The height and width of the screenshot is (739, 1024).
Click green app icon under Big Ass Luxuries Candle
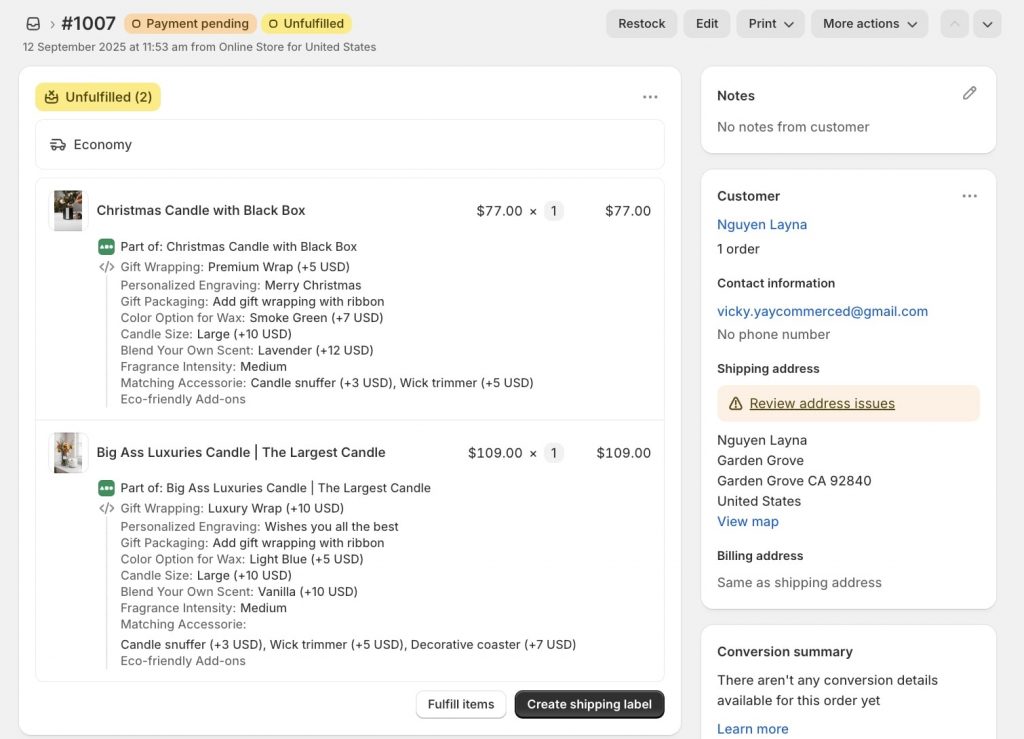(x=106, y=488)
